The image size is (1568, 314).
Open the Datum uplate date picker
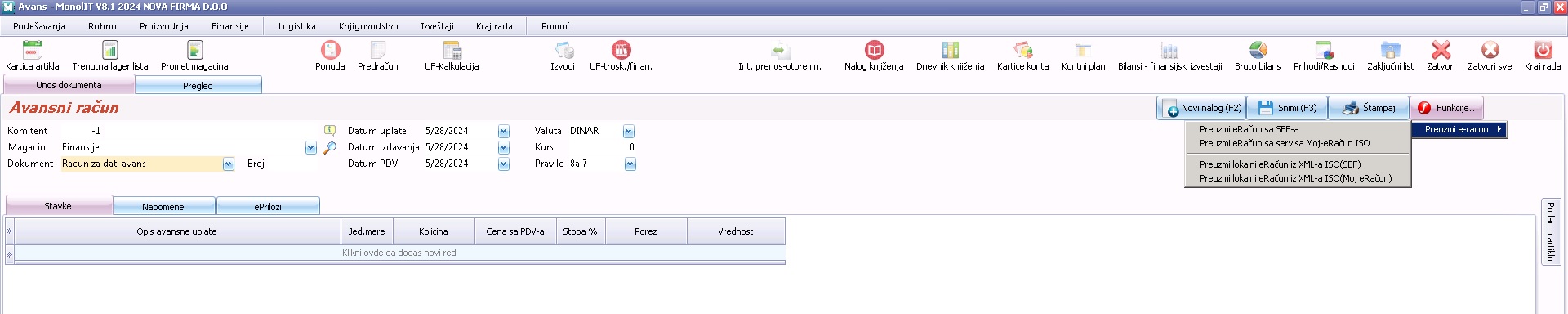[x=503, y=132]
